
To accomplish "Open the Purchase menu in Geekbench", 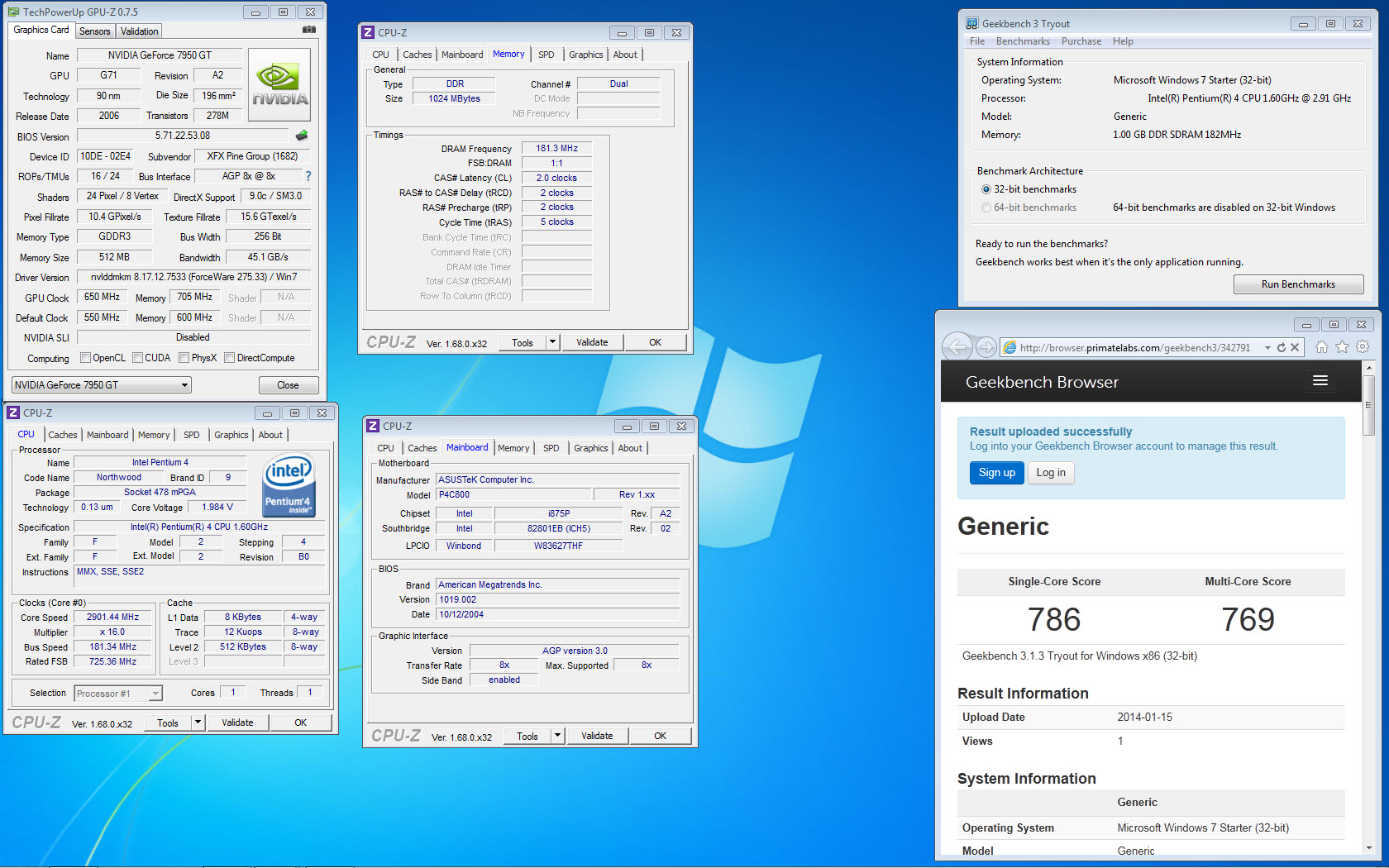I will click(x=1081, y=41).
